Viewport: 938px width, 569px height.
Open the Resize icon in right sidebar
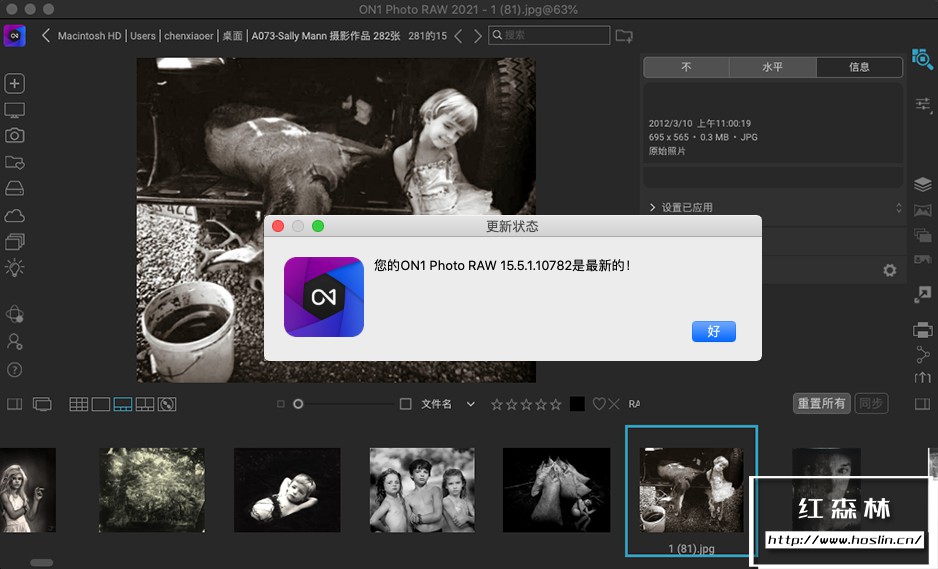(922, 294)
